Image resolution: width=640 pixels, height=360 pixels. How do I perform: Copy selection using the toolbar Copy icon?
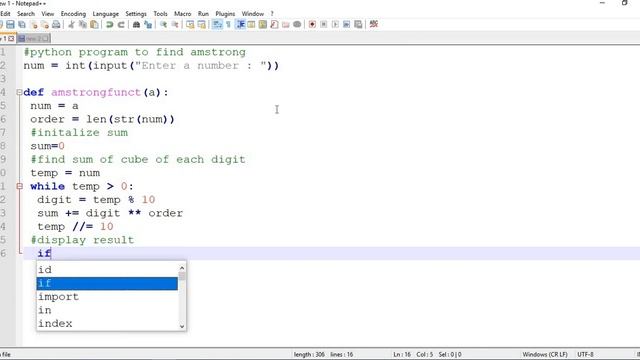click(83, 24)
